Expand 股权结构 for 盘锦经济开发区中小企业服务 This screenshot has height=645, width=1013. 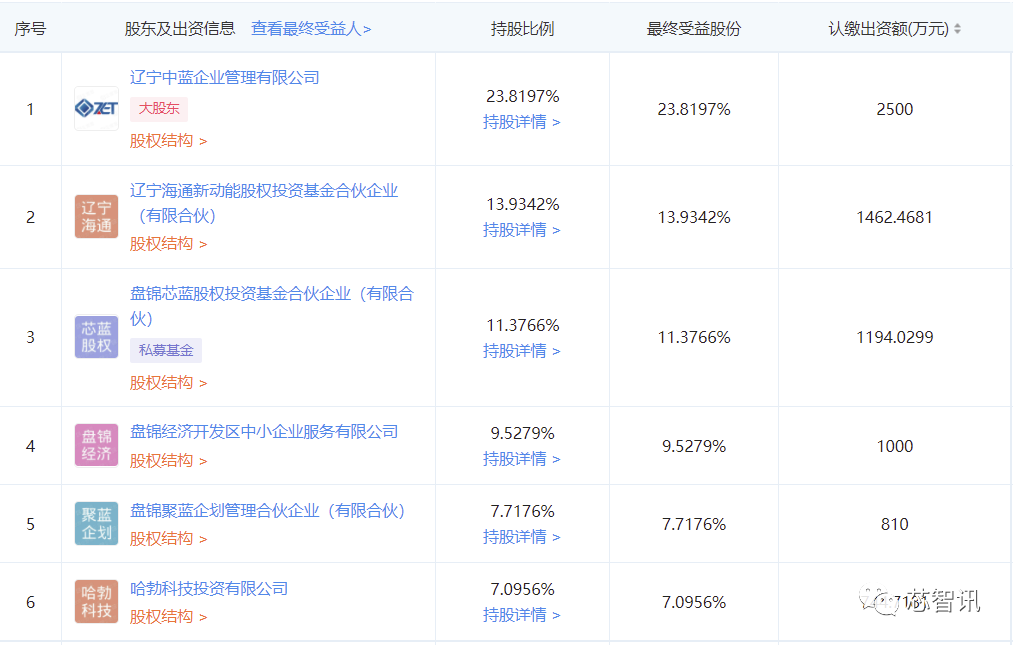[169, 461]
